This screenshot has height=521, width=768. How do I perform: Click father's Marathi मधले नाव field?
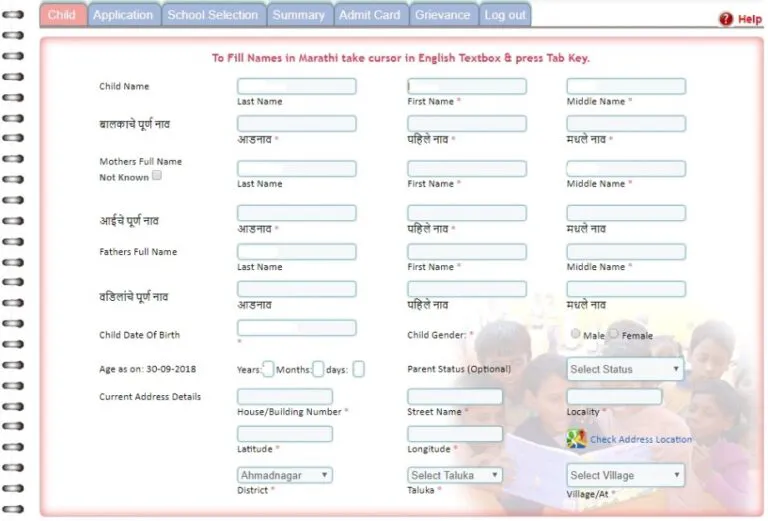click(x=626, y=289)
